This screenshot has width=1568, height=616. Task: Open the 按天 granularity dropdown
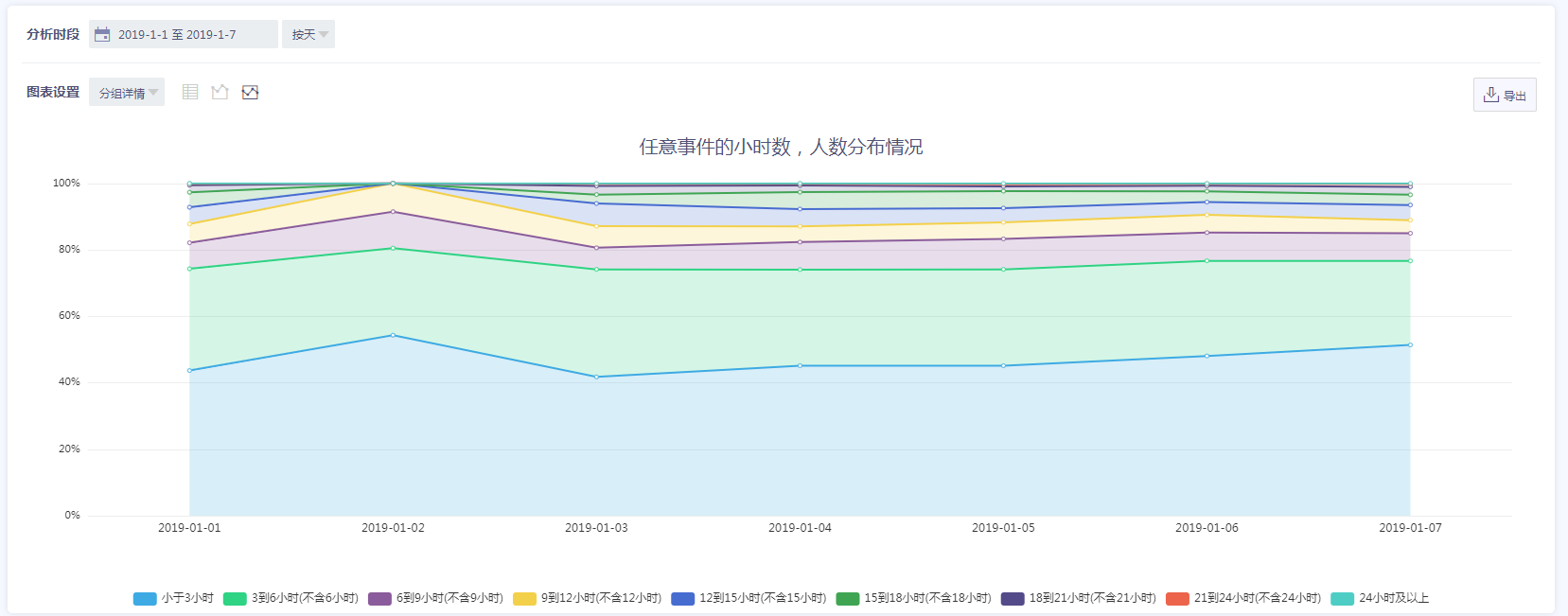coord(308,35)
